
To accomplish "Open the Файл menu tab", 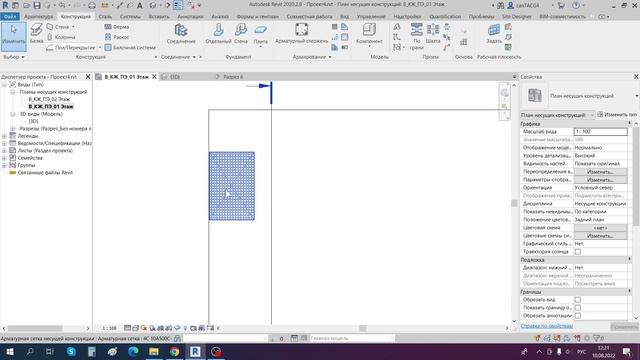I will coord(9,16).
